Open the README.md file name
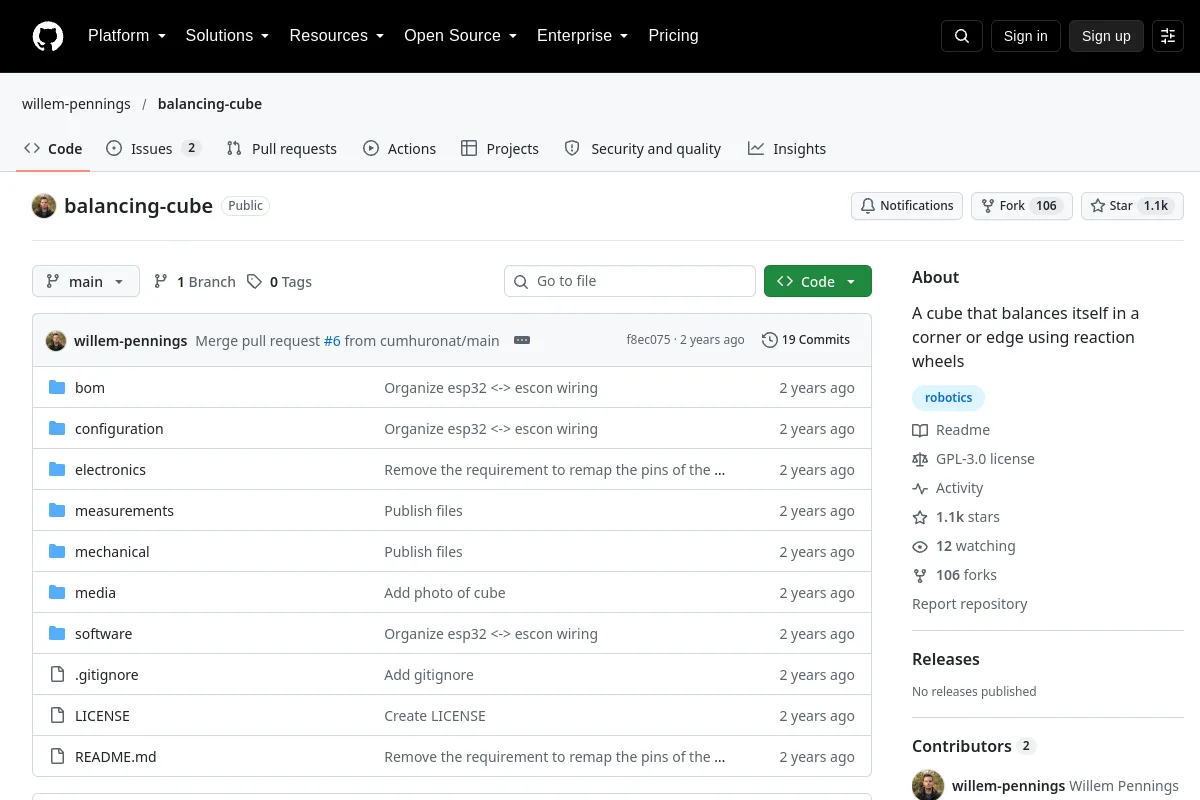Image resolution: width=1200 pixels, height=800 pixels. [116, 757]
